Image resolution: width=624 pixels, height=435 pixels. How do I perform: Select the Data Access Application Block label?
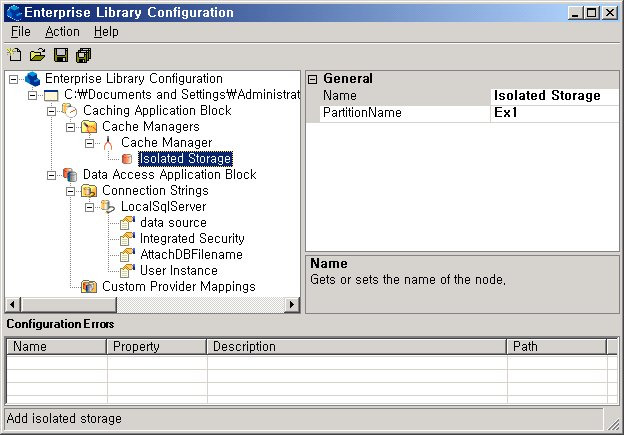[x=170, y=175]
